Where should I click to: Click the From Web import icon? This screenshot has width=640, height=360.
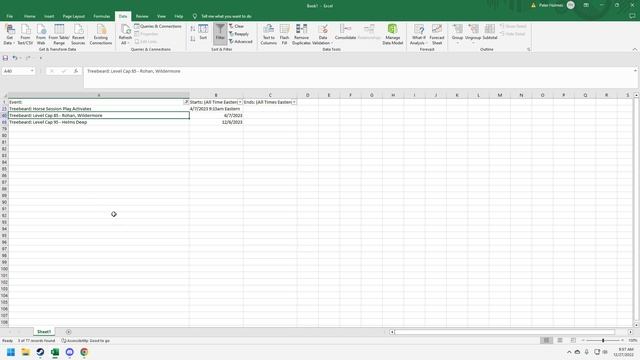41,34
